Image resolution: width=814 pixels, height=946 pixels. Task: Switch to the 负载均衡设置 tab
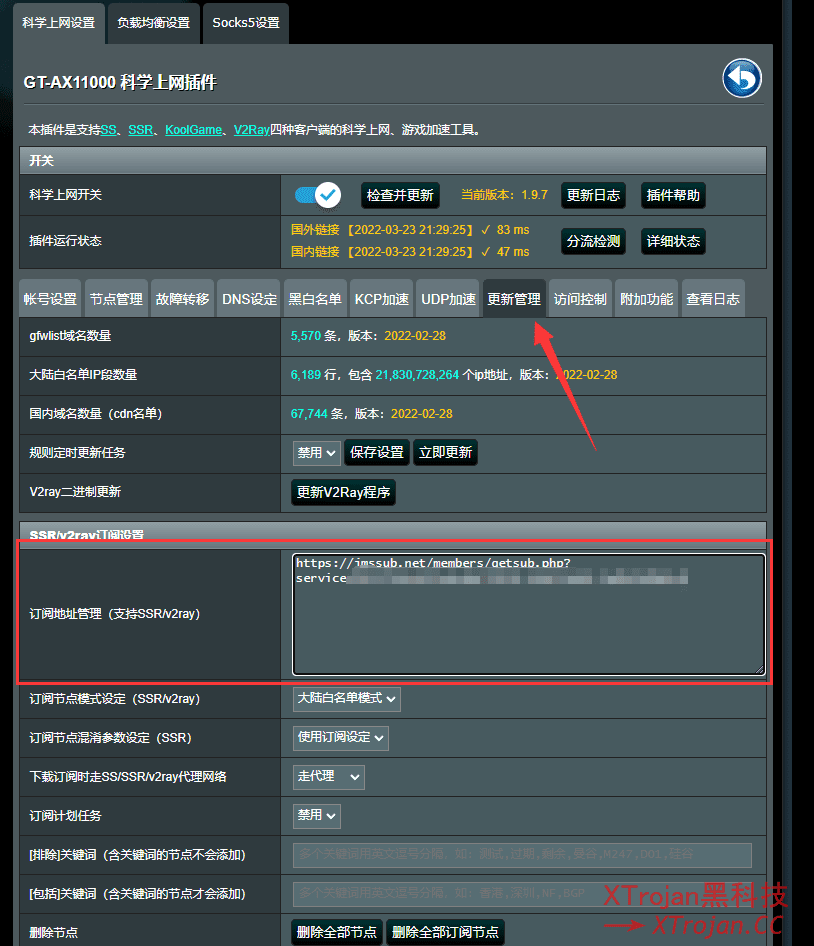(x=153, y=23)
